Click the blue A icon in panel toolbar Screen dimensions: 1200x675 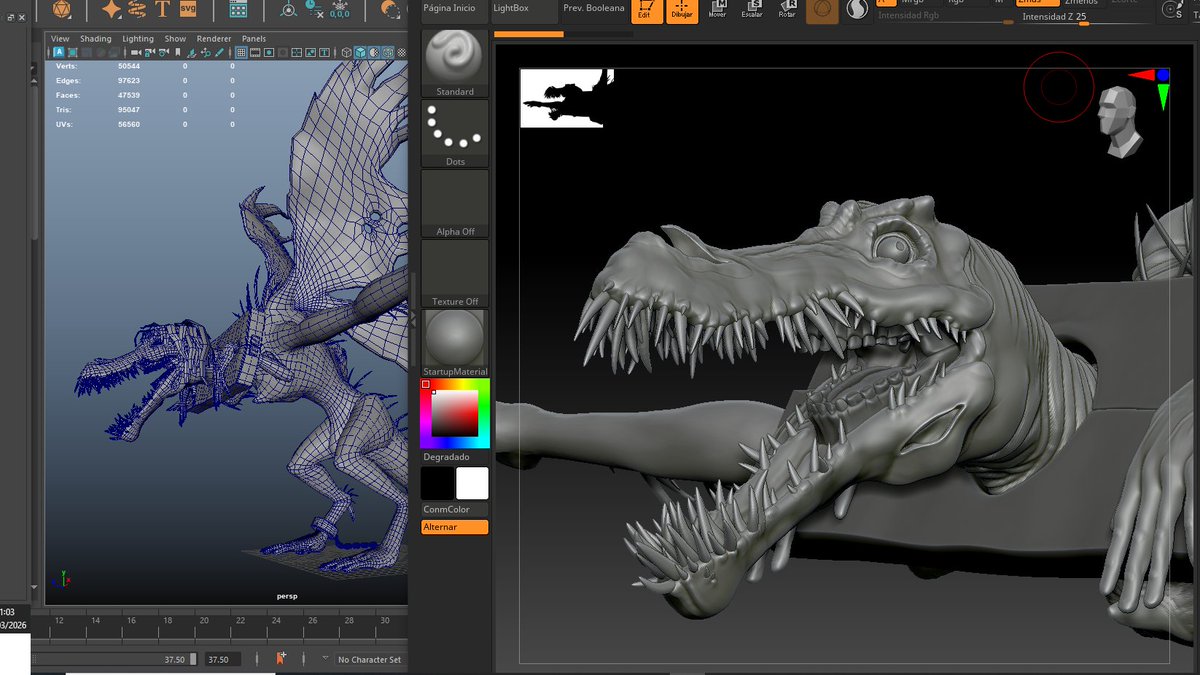point(59,52)
